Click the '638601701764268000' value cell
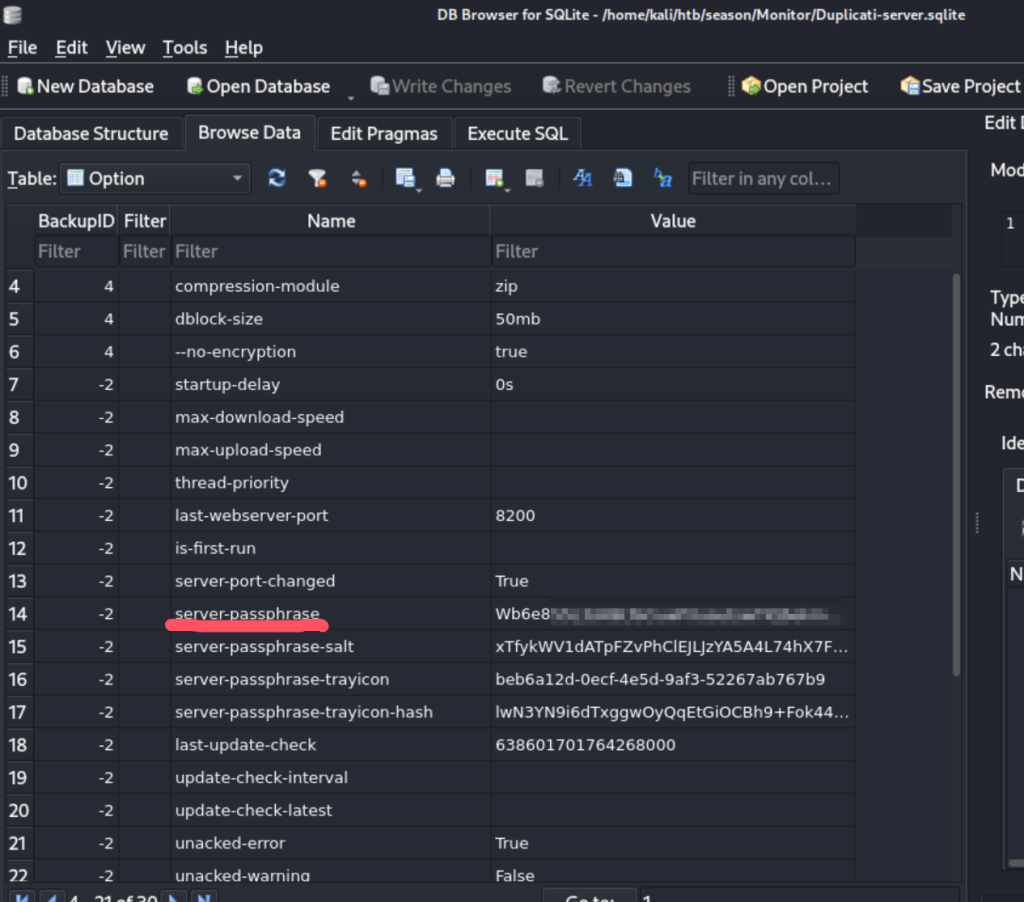Image resolution: width=1024 pixels, height=902 pixels. tap(673, 745)
